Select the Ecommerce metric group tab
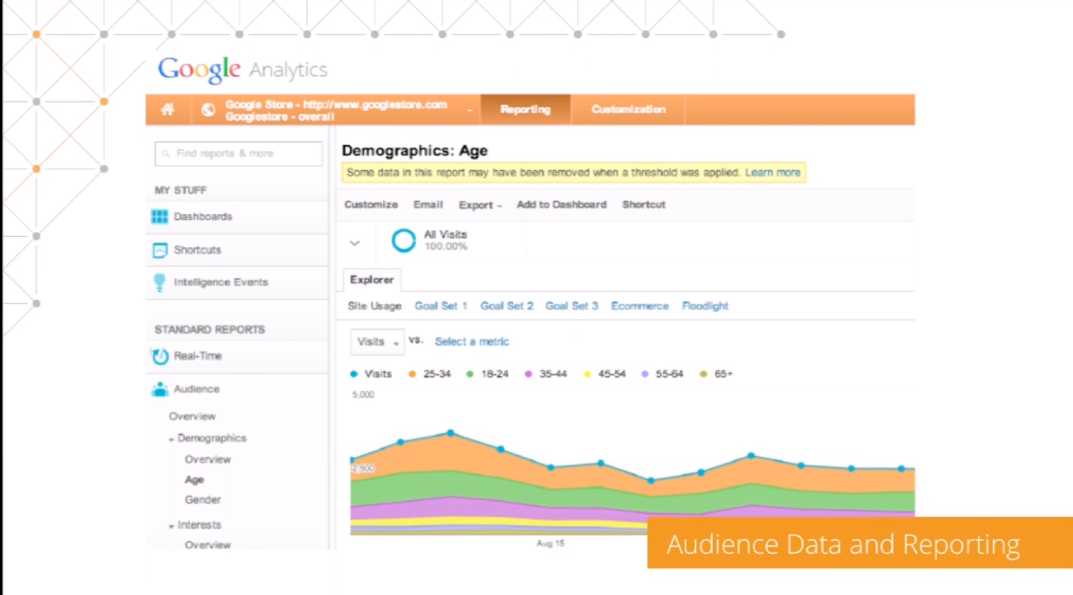Viewport: 1073px width, 595px height. pos(639,306)
